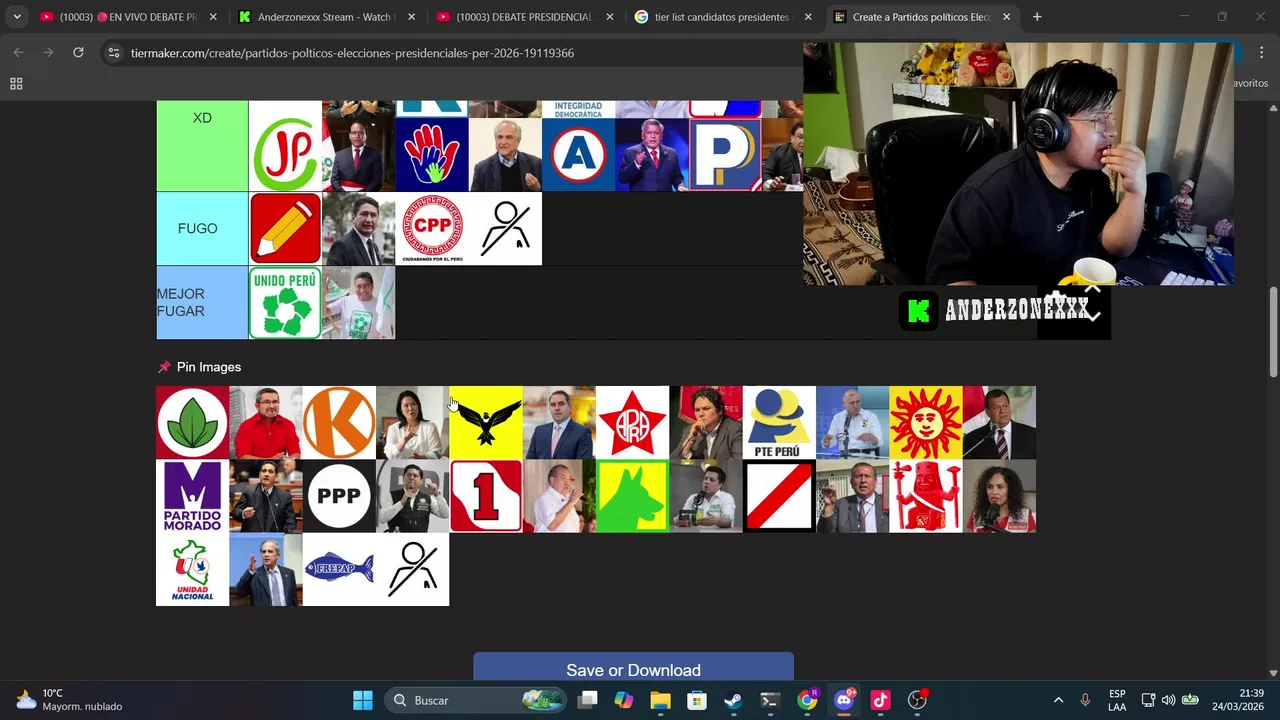Select curly-haired woman with microphone thumbnail
The image size is (1280, 720).
click(x=999, y=496)
